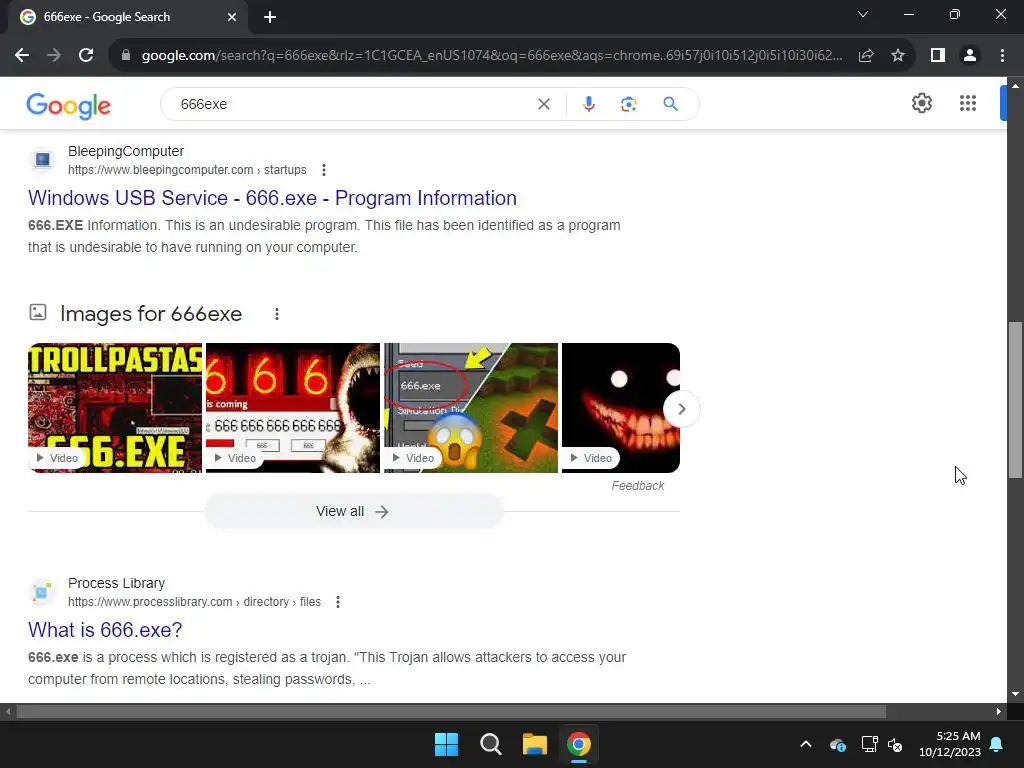Click the scrollbar up arrow
The height and width of the screenshot is (768, 1024).
click(x=1015, y=86)
